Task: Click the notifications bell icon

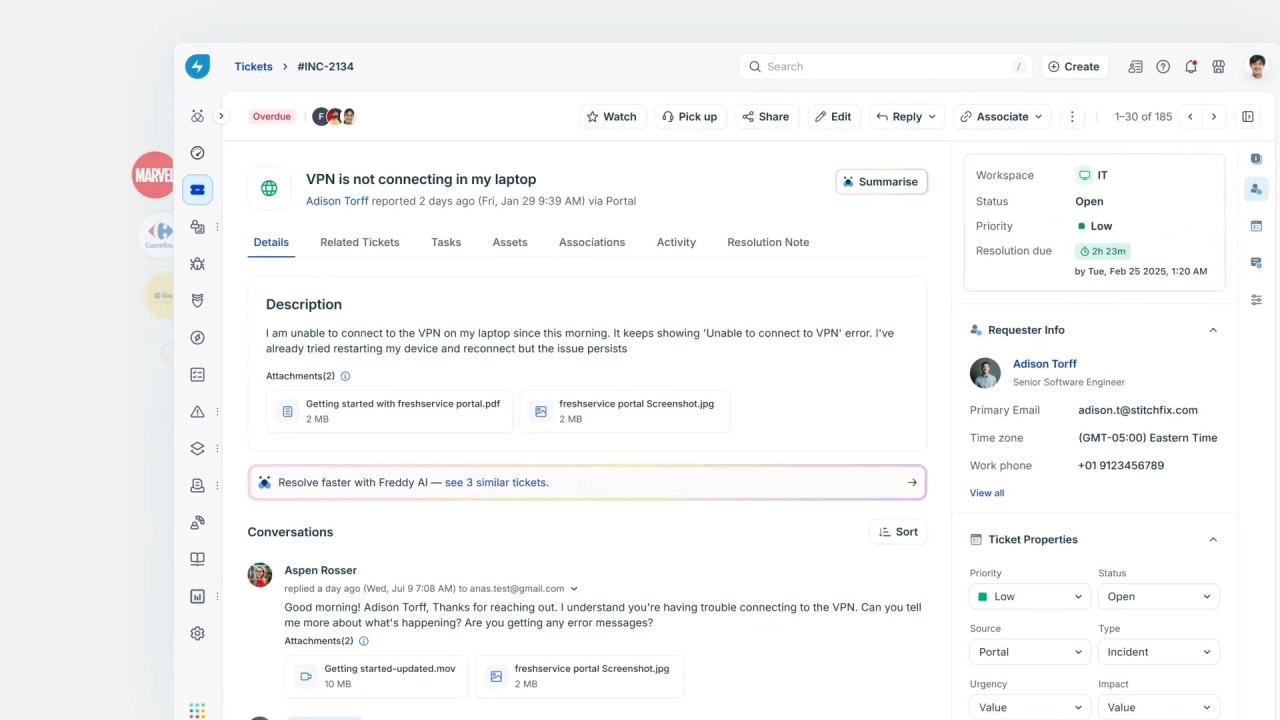Action: [x=1190, y=67]
